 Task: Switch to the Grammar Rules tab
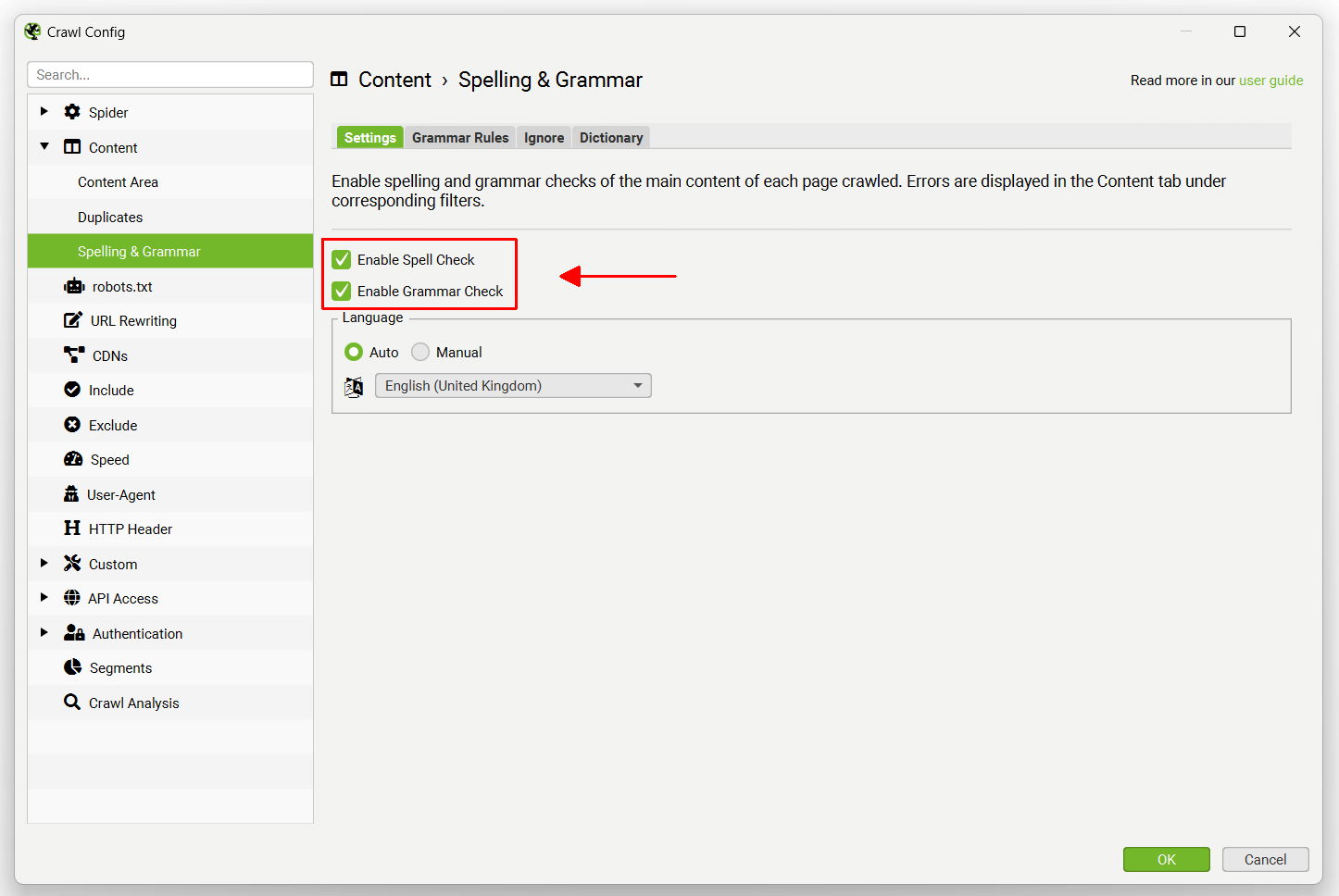459,137
